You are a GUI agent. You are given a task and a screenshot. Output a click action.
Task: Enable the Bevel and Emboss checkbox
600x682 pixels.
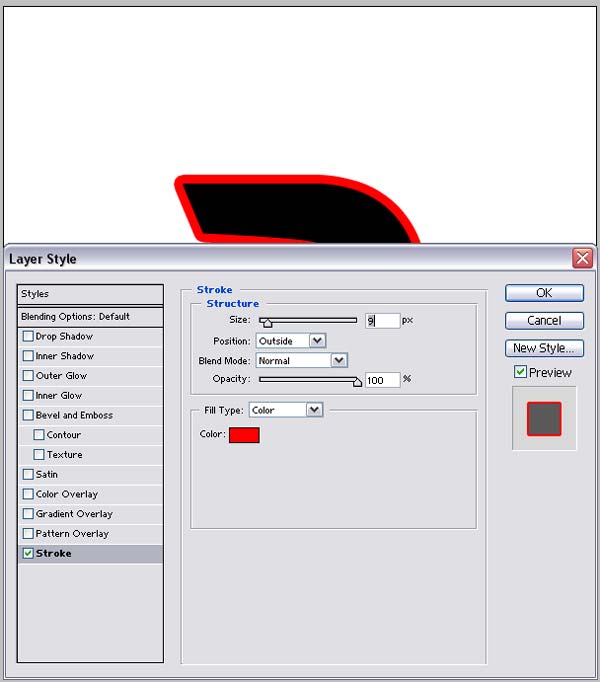point(28,415)
